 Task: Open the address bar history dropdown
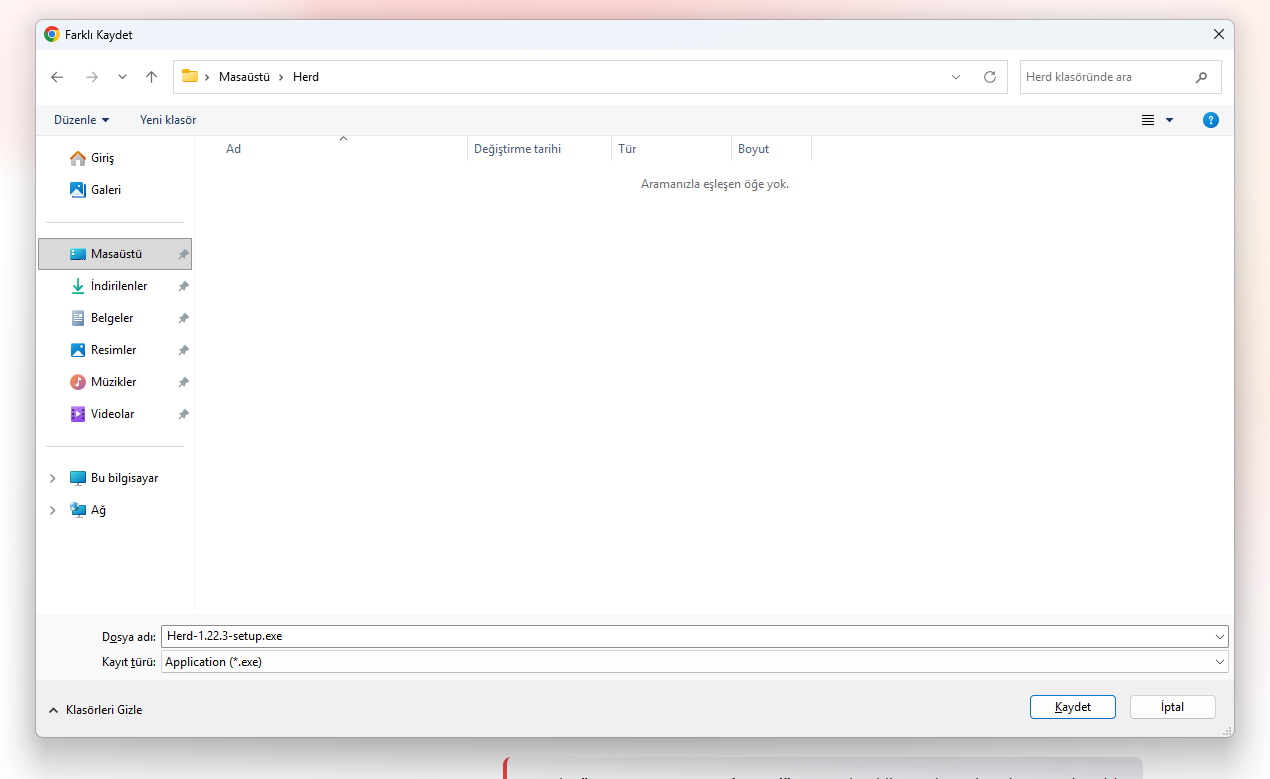(x=955, y=76)
